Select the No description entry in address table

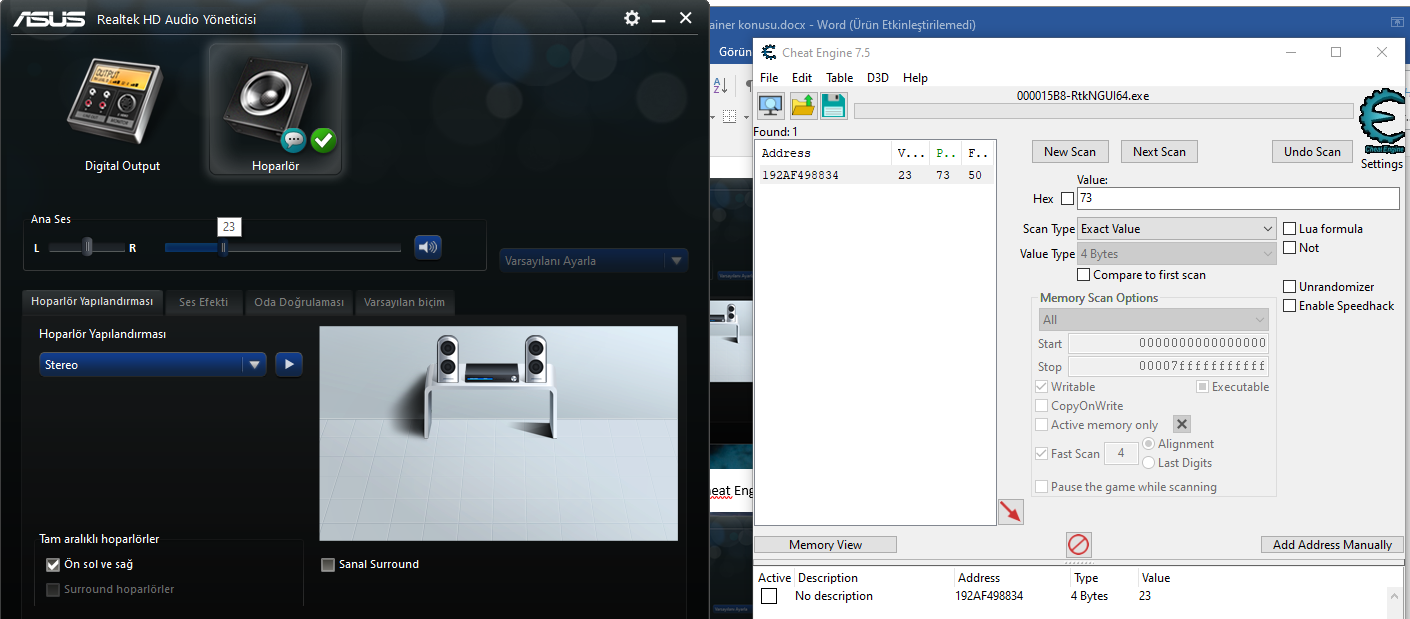[x=834, y=596]
